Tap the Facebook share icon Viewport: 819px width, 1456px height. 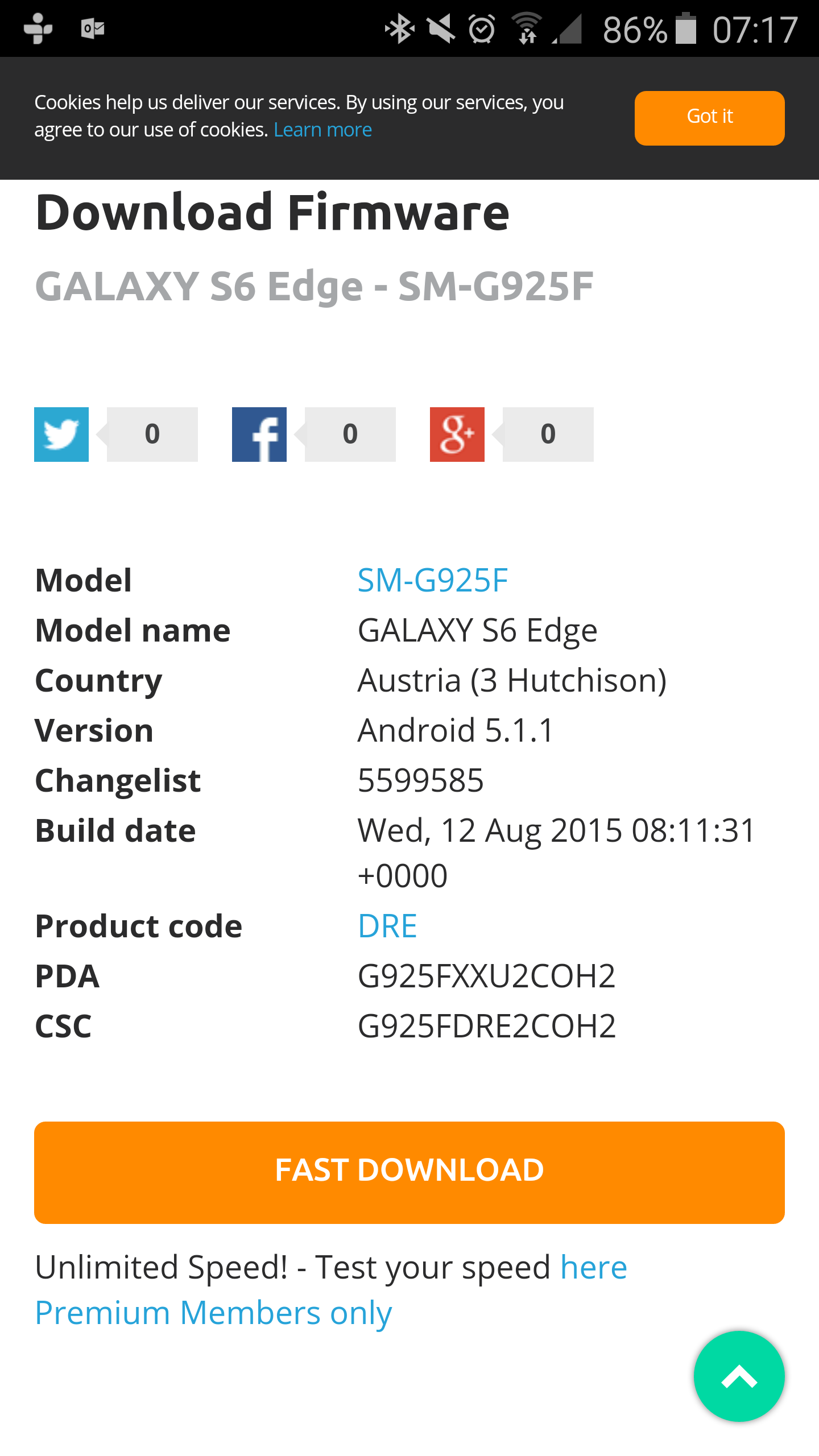click(259, 435)
